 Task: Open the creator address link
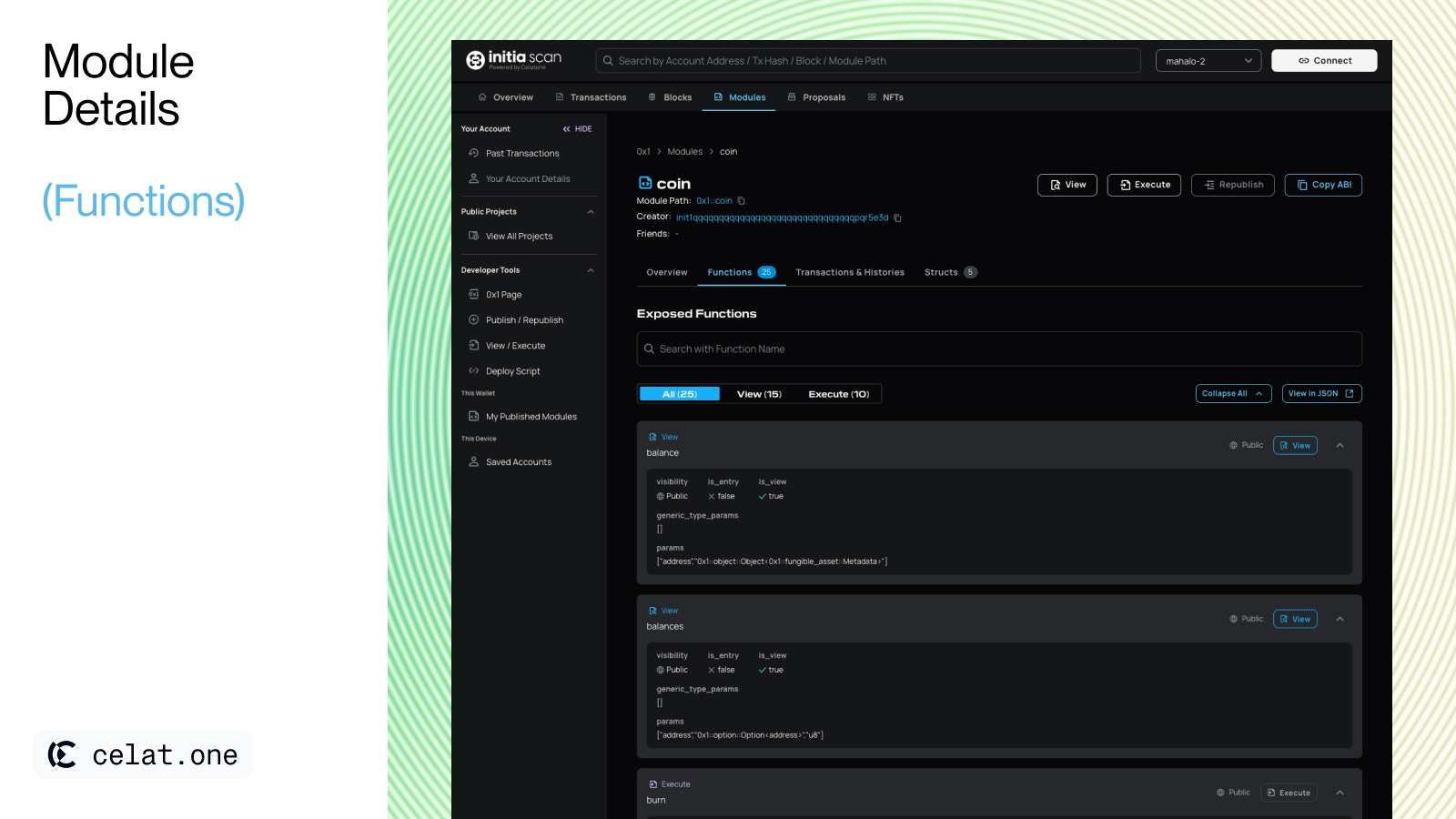click(x=782, y=218)
